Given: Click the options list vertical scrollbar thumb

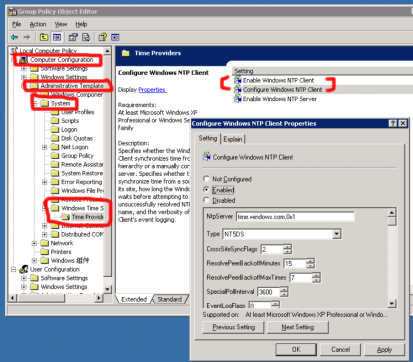Looking at the screenshot, I should point(392,221).
